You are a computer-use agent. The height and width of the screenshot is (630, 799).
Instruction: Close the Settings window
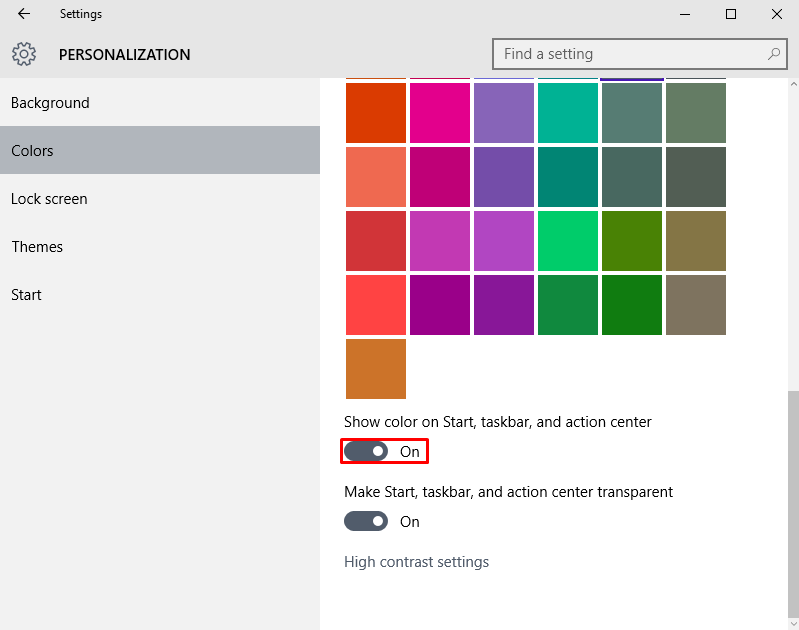point(777,14)
